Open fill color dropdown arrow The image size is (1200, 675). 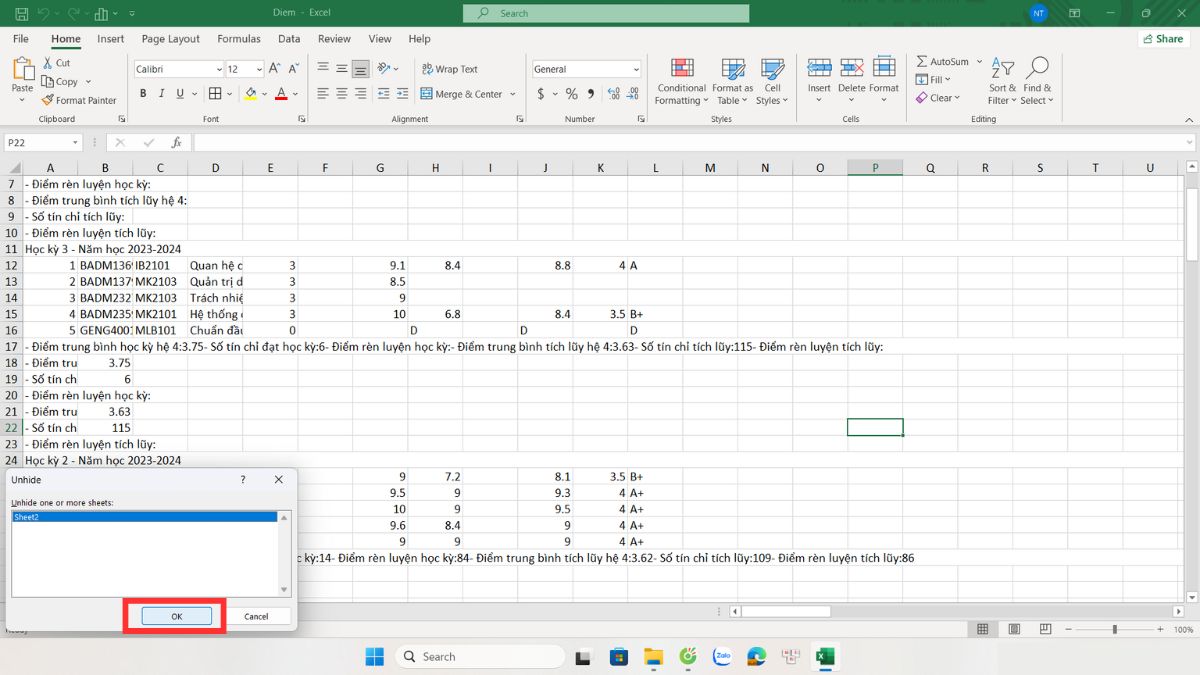coord(264,94)
